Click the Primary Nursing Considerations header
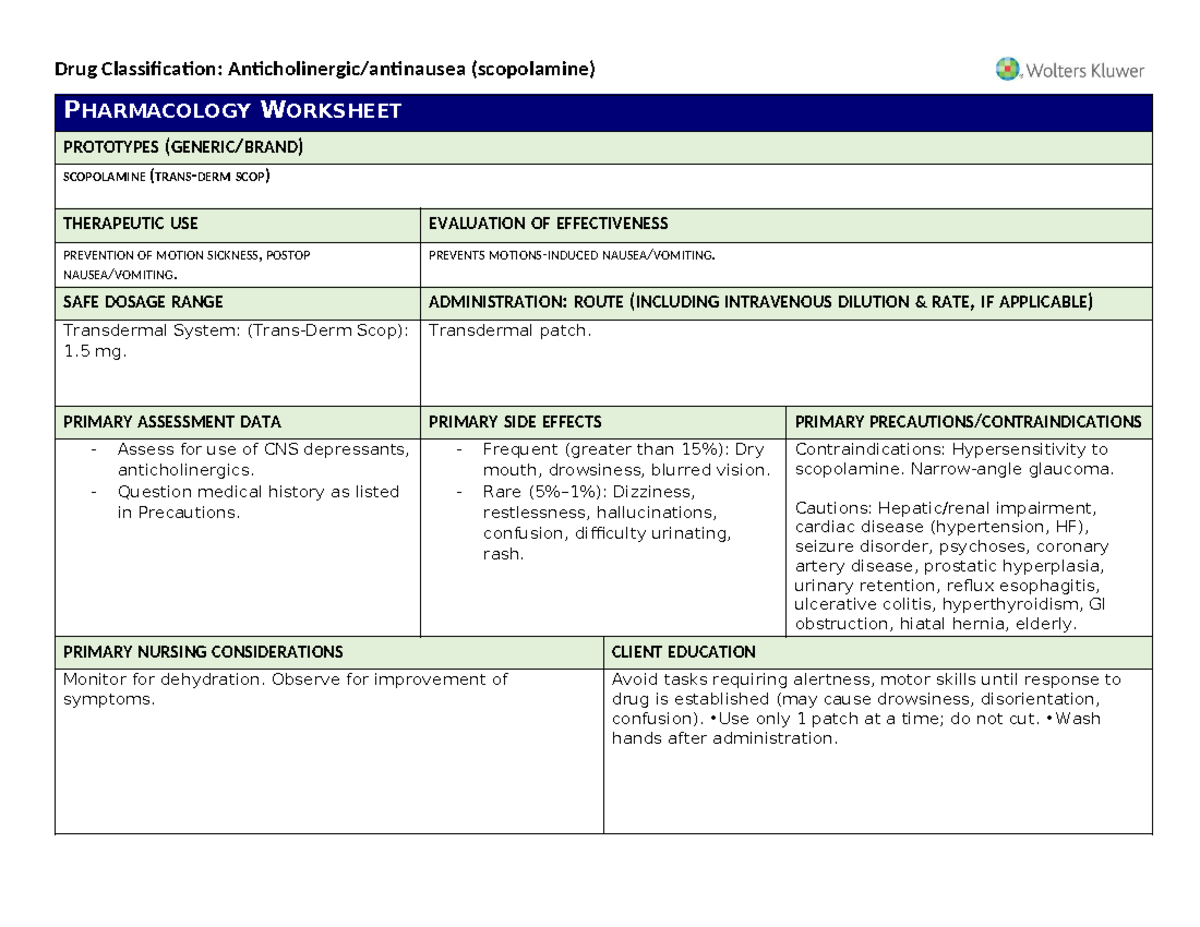Image resolution: width=1200 pixels, height=927 pixels. (x=203, y=652)
